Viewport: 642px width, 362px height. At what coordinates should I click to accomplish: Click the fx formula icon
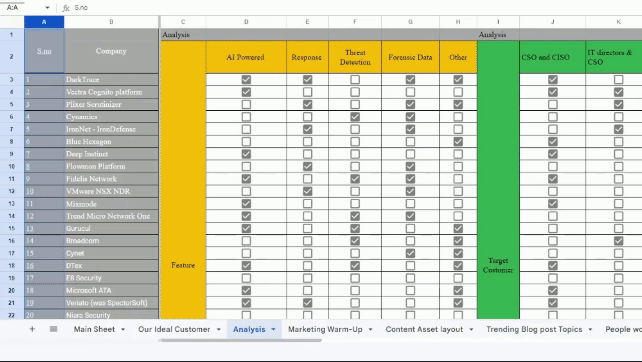[x=66, y=8]
